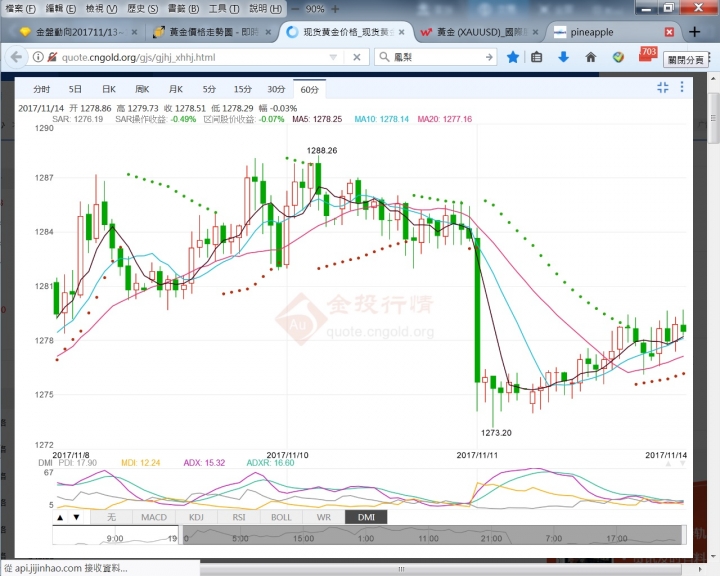Bookmark this page with the star icon
Screen dimensions: 720x576
512,57
